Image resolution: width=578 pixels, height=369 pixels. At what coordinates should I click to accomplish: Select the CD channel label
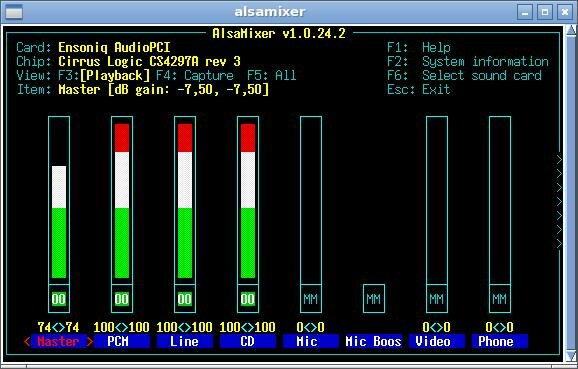click(248, 341)
